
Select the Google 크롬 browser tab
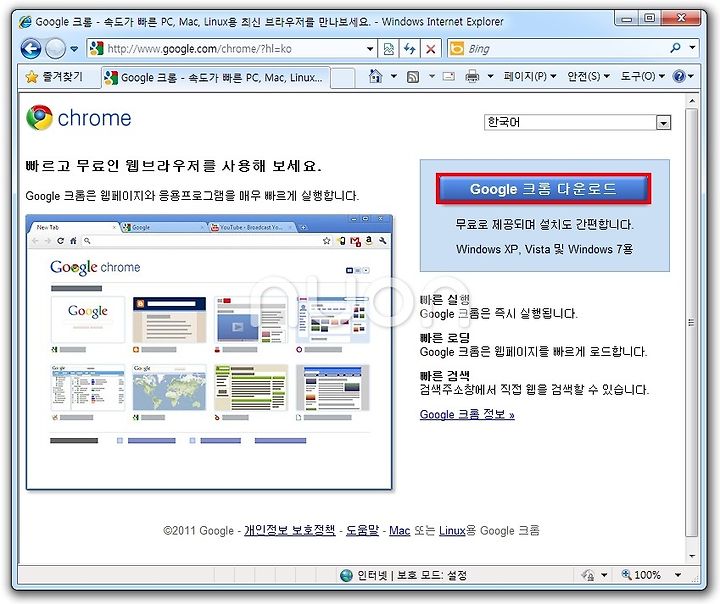tap(215, 78)
